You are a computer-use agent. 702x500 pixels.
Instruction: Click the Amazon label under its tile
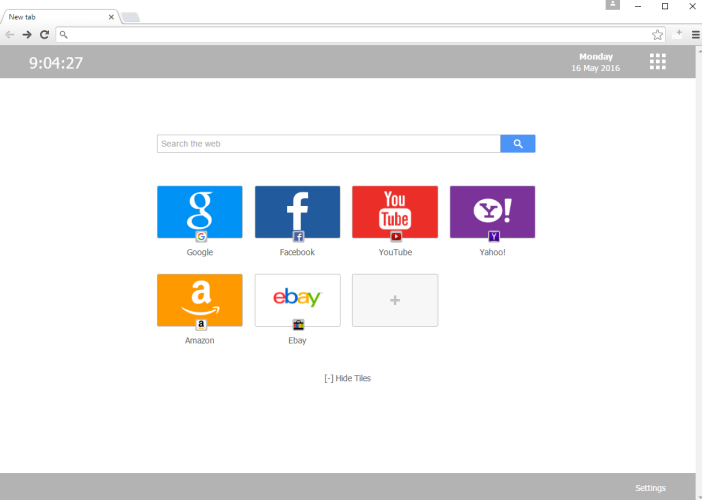click(x=200, y=340)
